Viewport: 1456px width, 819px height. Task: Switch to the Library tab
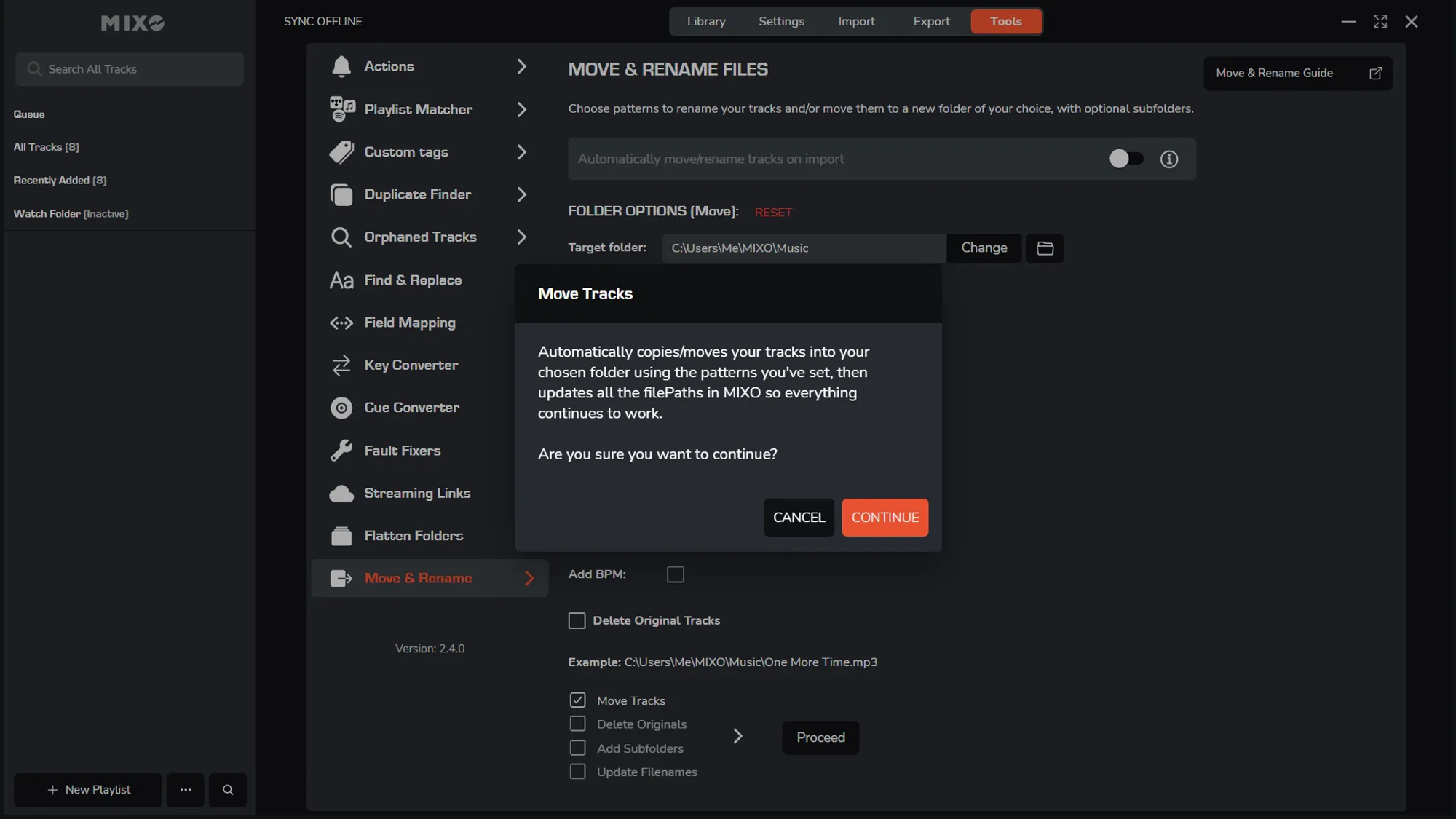click(x=706, y=22)
